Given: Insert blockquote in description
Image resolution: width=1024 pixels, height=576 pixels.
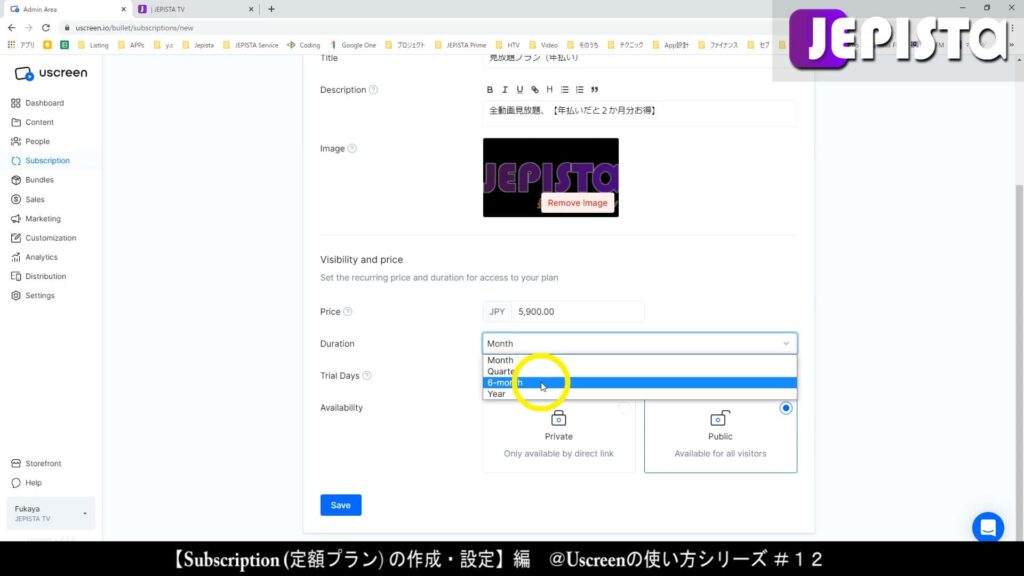Looking at the screenshot, I should pos(594,89).
